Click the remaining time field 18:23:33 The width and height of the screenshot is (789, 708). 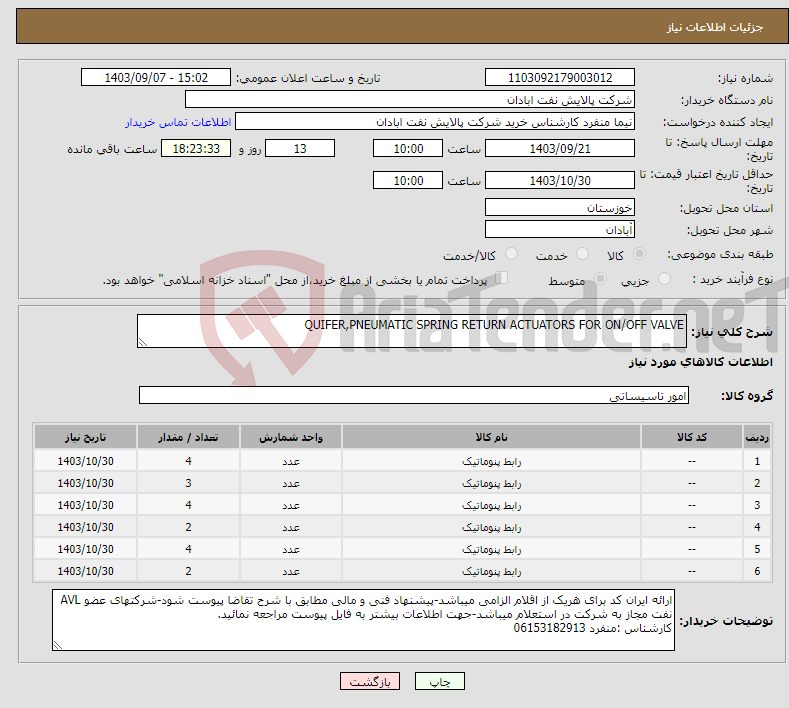pos(196,148)
